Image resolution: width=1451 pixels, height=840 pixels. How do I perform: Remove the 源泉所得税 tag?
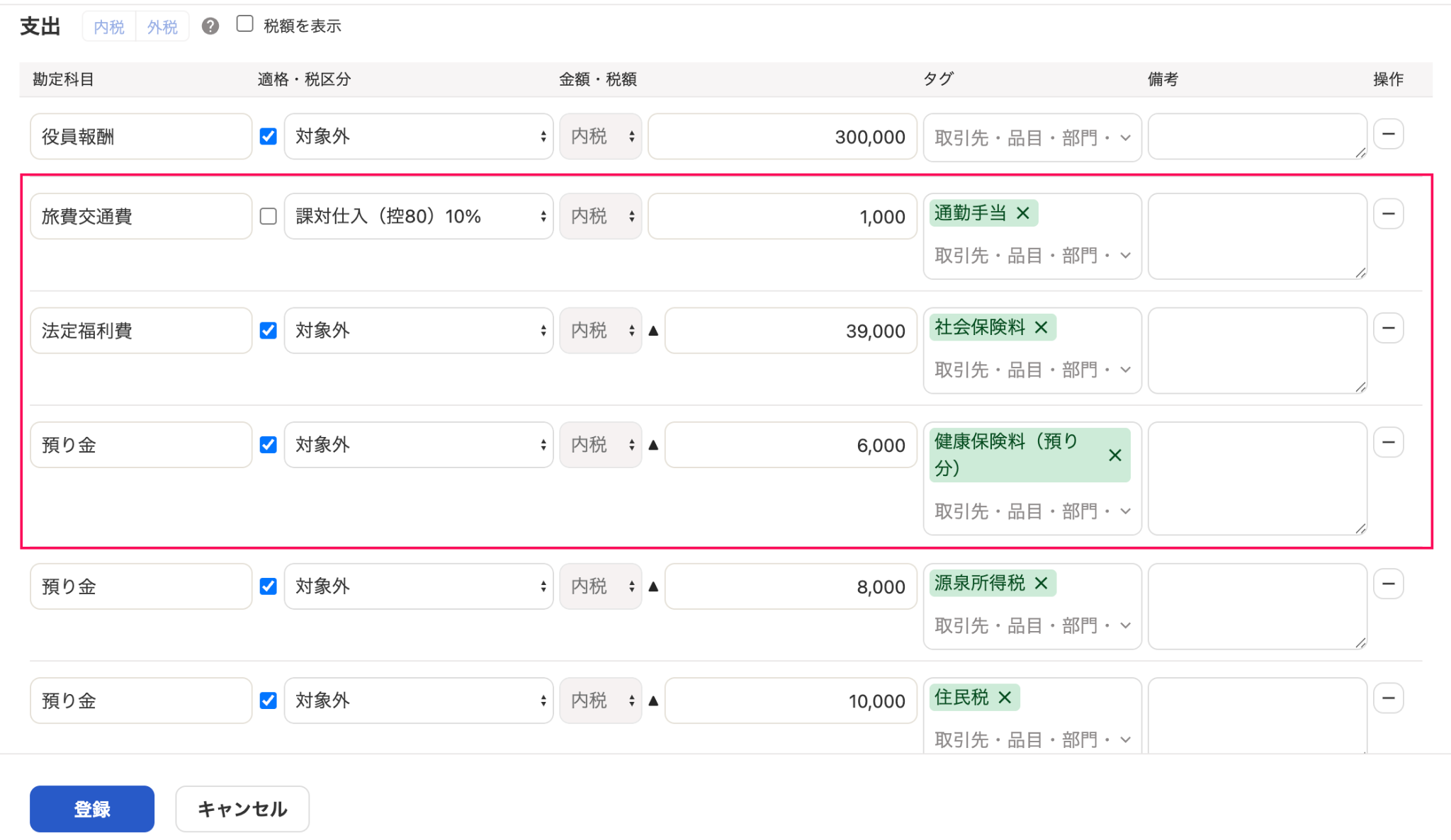click(1041, 583)
